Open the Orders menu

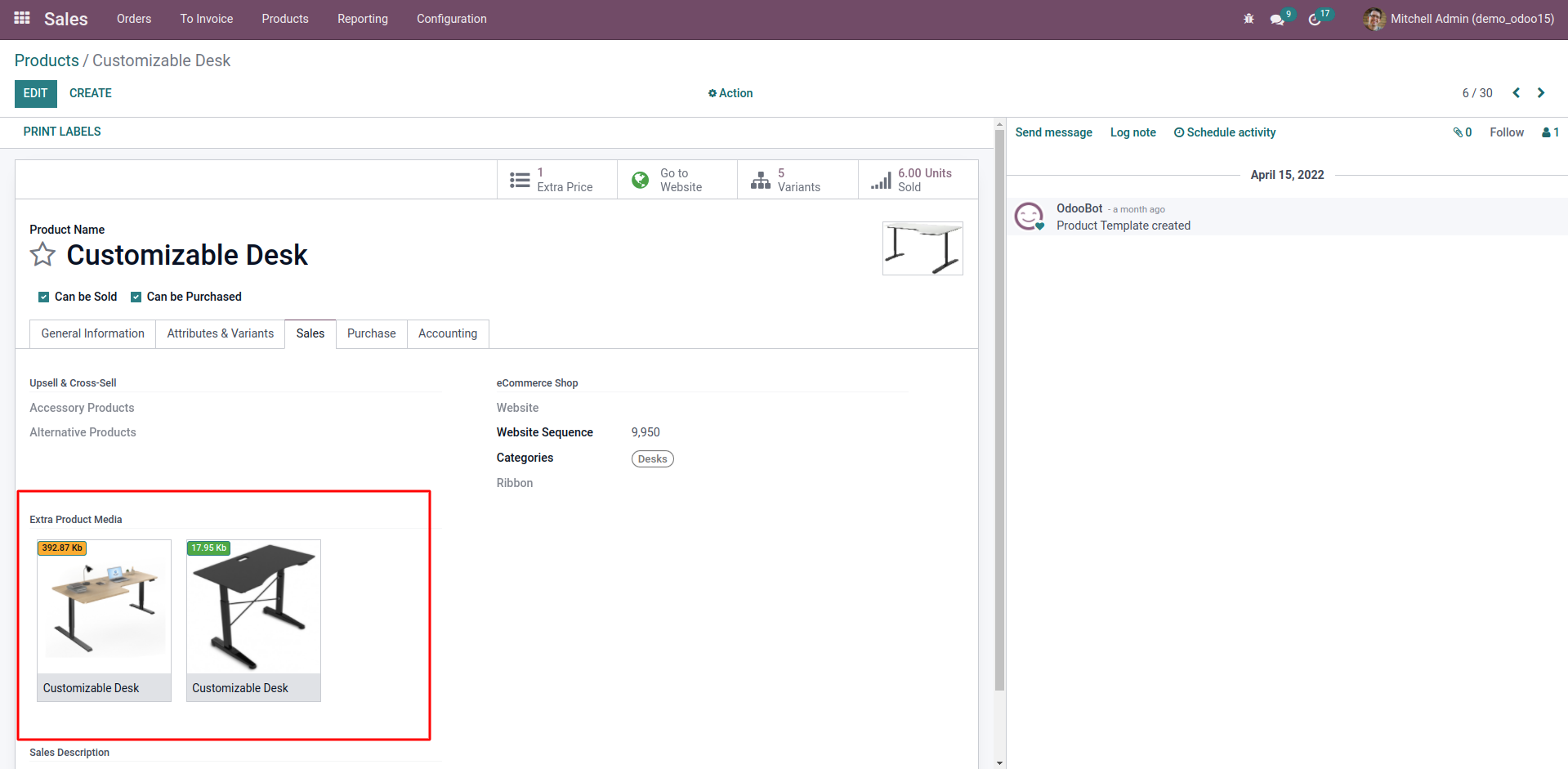tap(134, 19)
